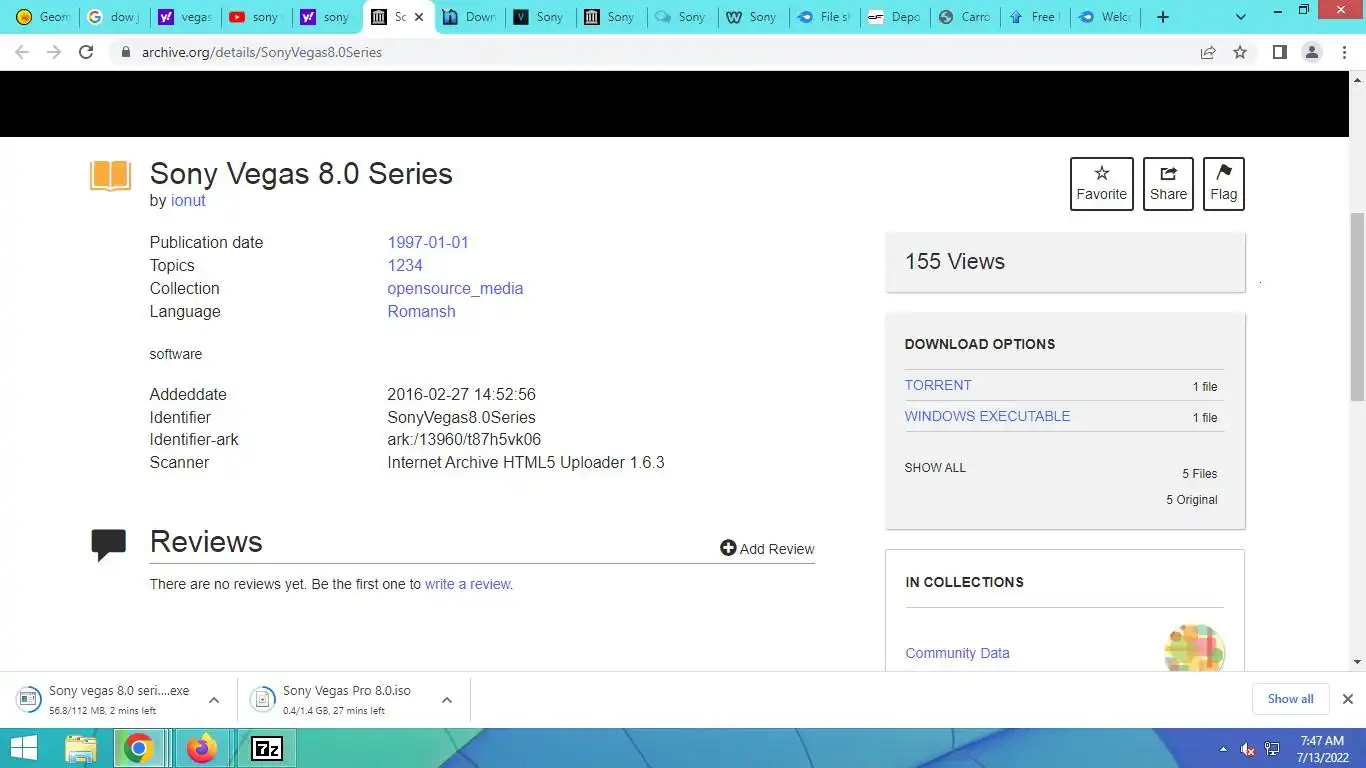Expand options for the Sony Vegas Pro iso download

pyautogui.click(x=447, y=700)
